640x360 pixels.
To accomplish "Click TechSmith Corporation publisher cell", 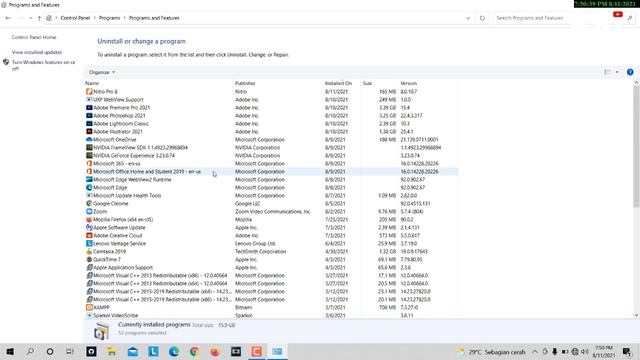I will pos(260,251).
